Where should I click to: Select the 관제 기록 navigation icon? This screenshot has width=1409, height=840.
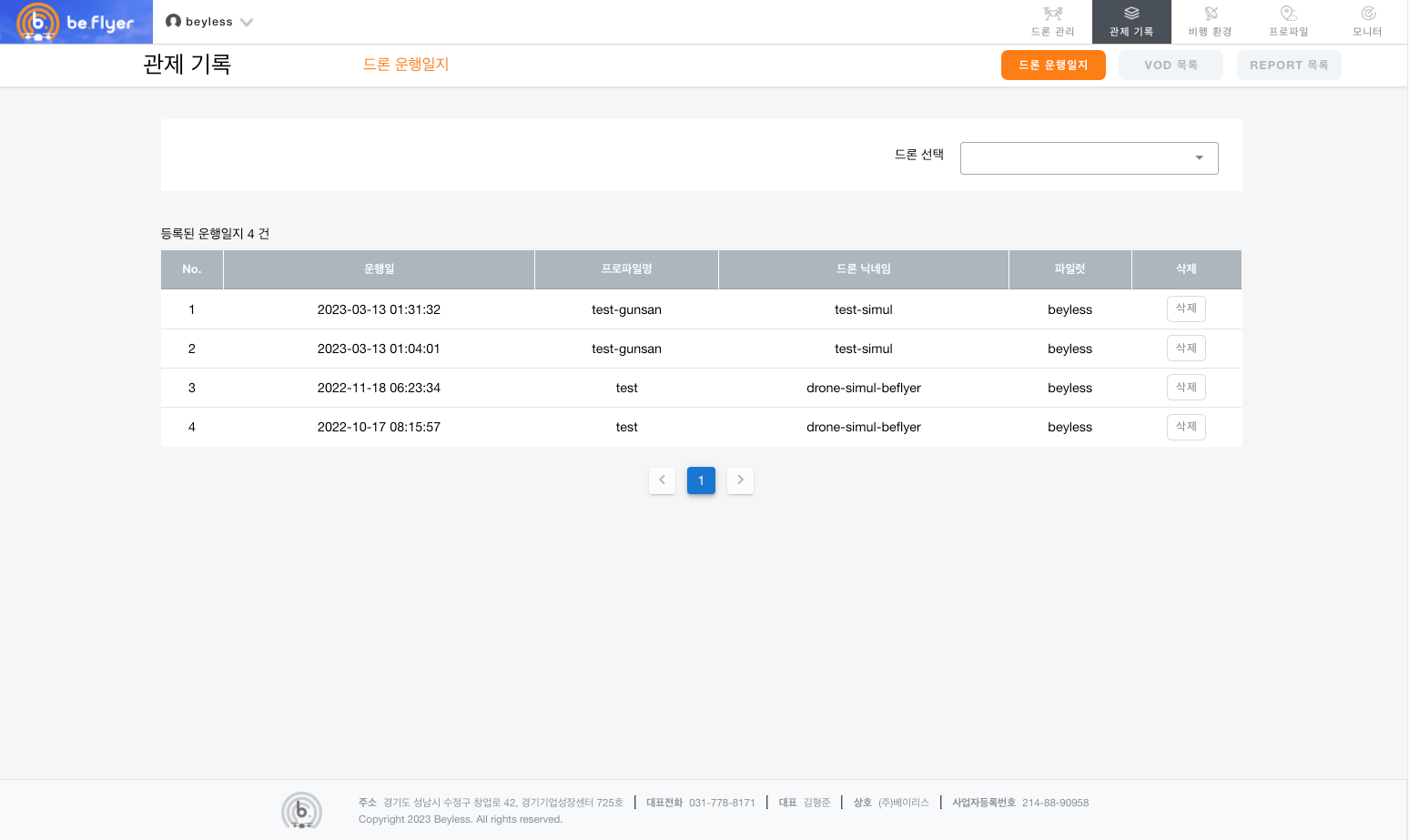tap(1131, 21)
